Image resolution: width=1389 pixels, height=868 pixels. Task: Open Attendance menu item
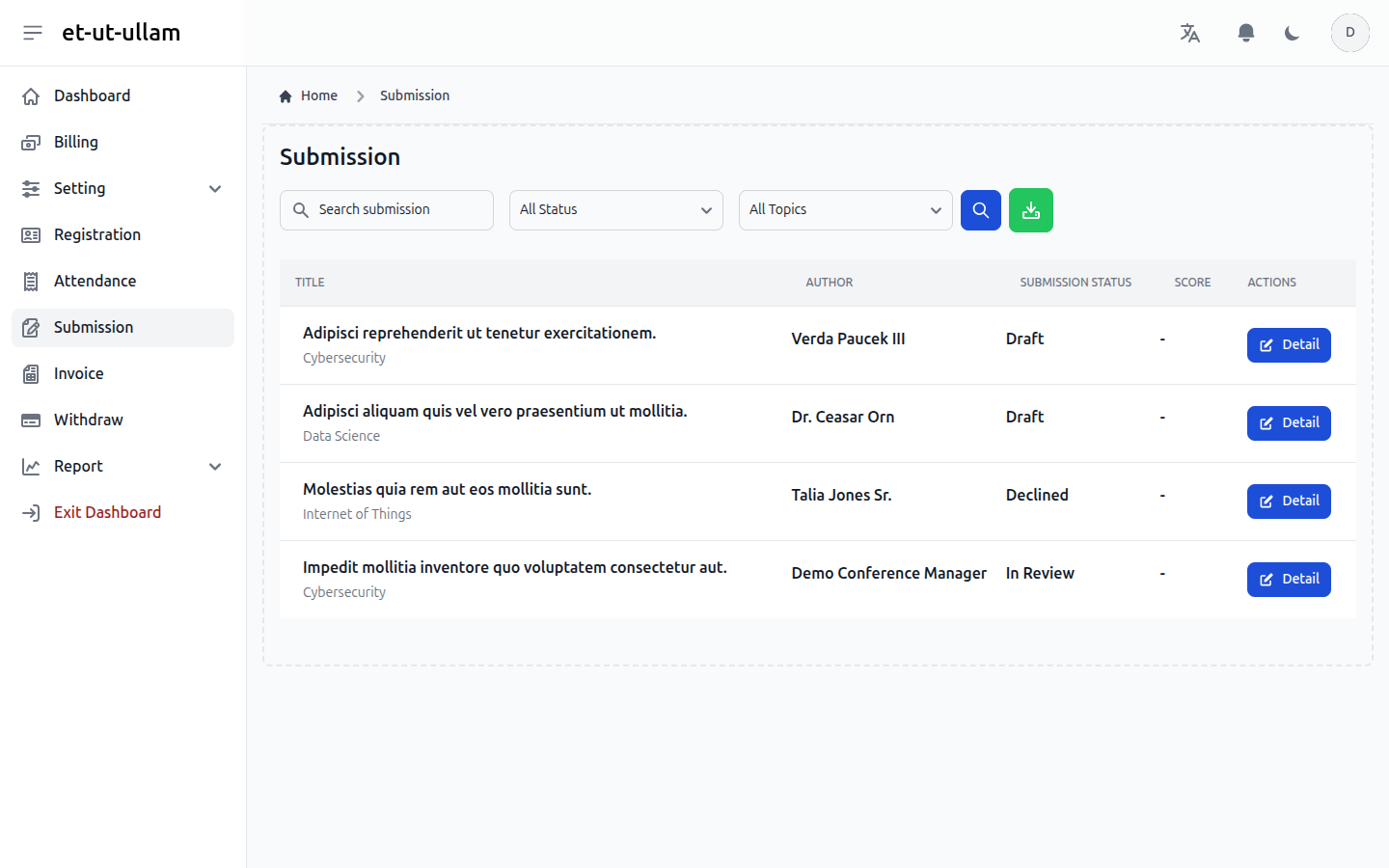123,282
